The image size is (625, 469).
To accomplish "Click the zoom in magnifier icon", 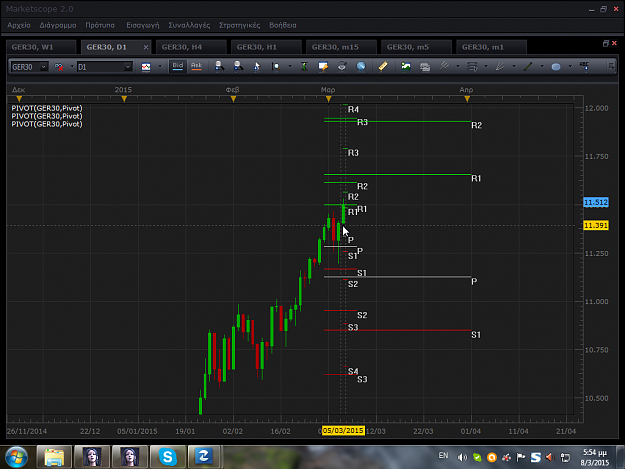I will coord(219,66).
